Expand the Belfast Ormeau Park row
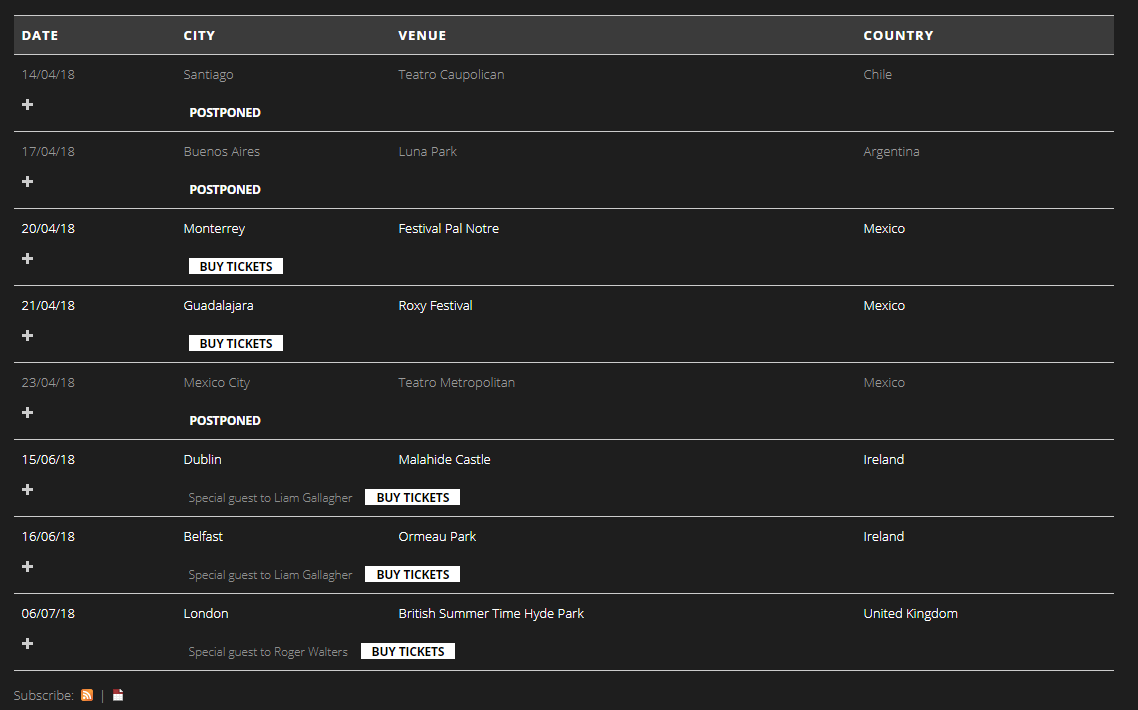The image size is (1138, 710). pyautogui.click(x=28, y=566)
